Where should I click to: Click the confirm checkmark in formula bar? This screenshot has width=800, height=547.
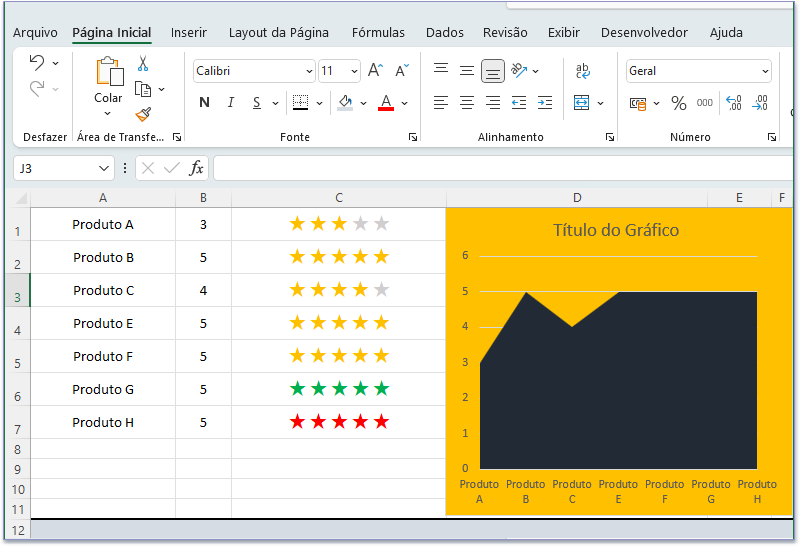point(172,168)
